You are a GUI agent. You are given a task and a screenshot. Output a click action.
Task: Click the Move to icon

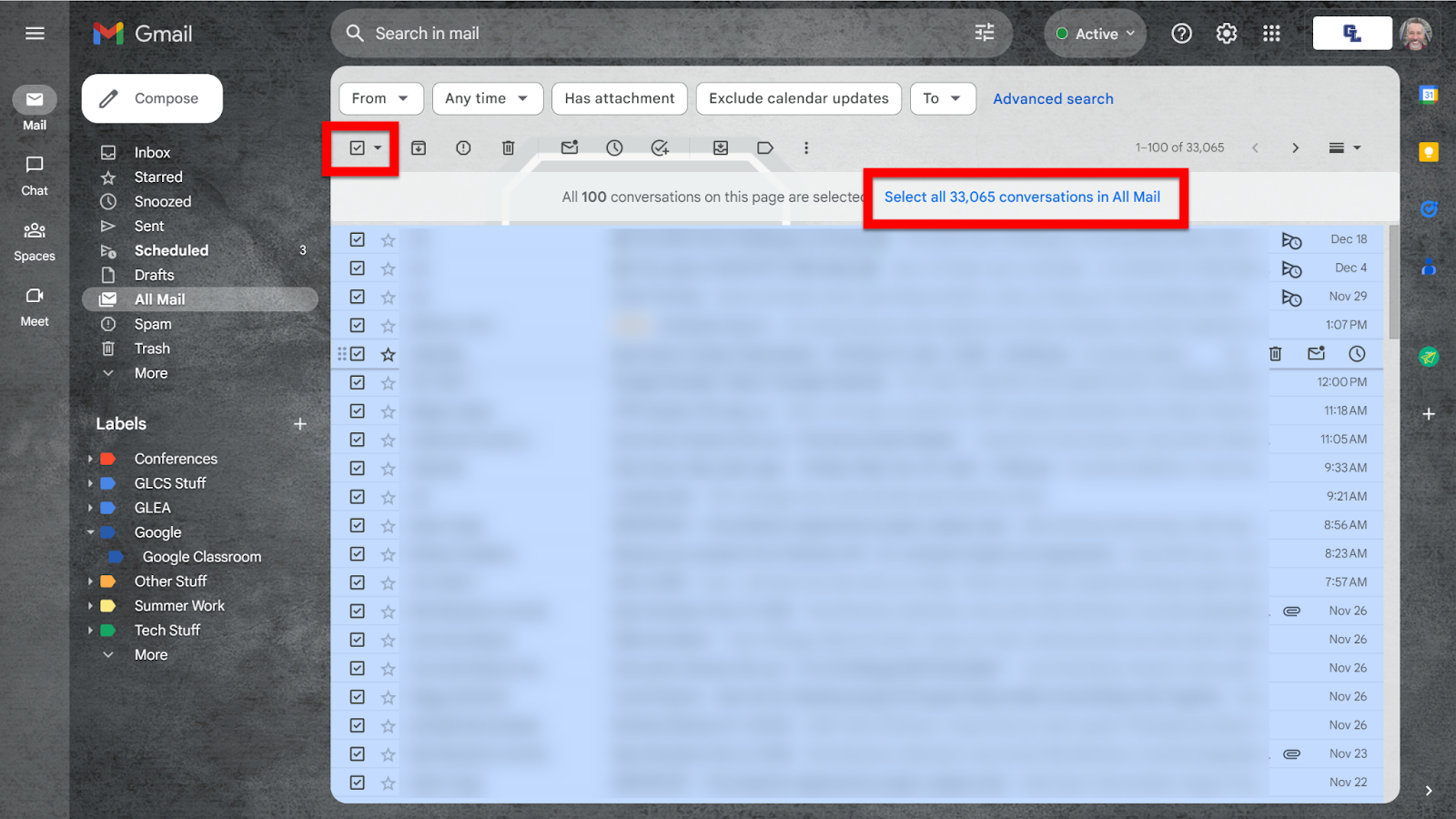point(721,147)
